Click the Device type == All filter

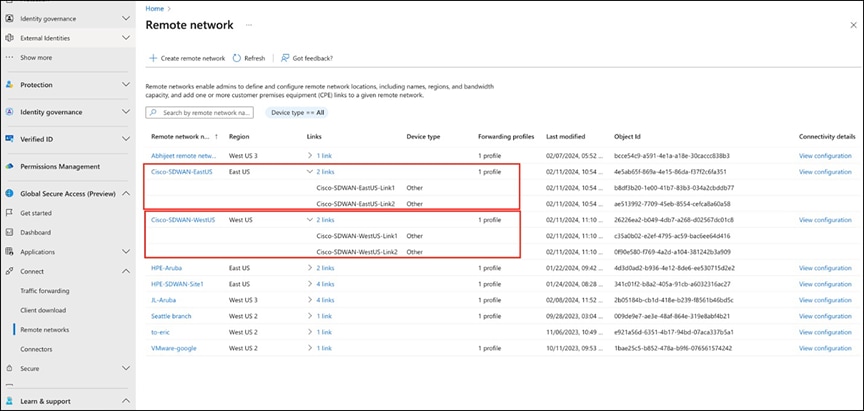point(299,113)
